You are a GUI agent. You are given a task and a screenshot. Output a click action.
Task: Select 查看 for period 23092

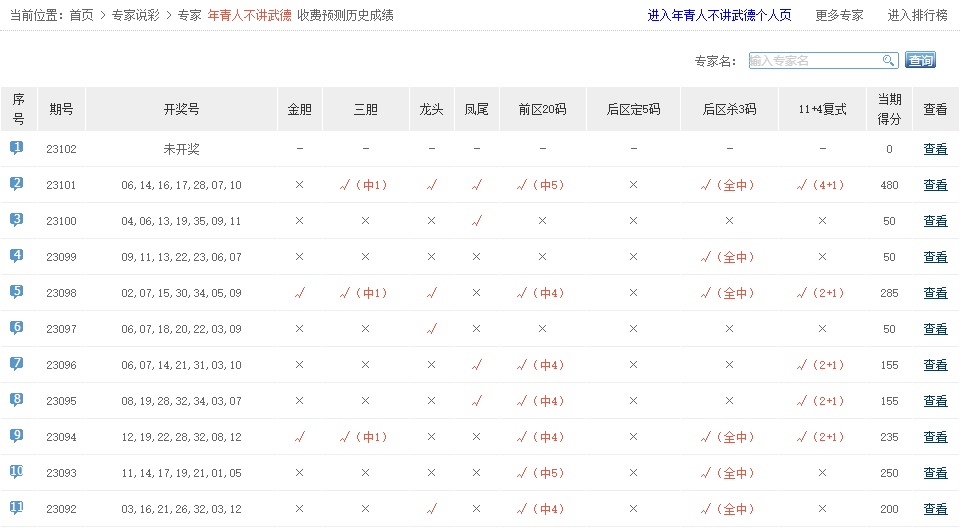(x=935, y=509)
